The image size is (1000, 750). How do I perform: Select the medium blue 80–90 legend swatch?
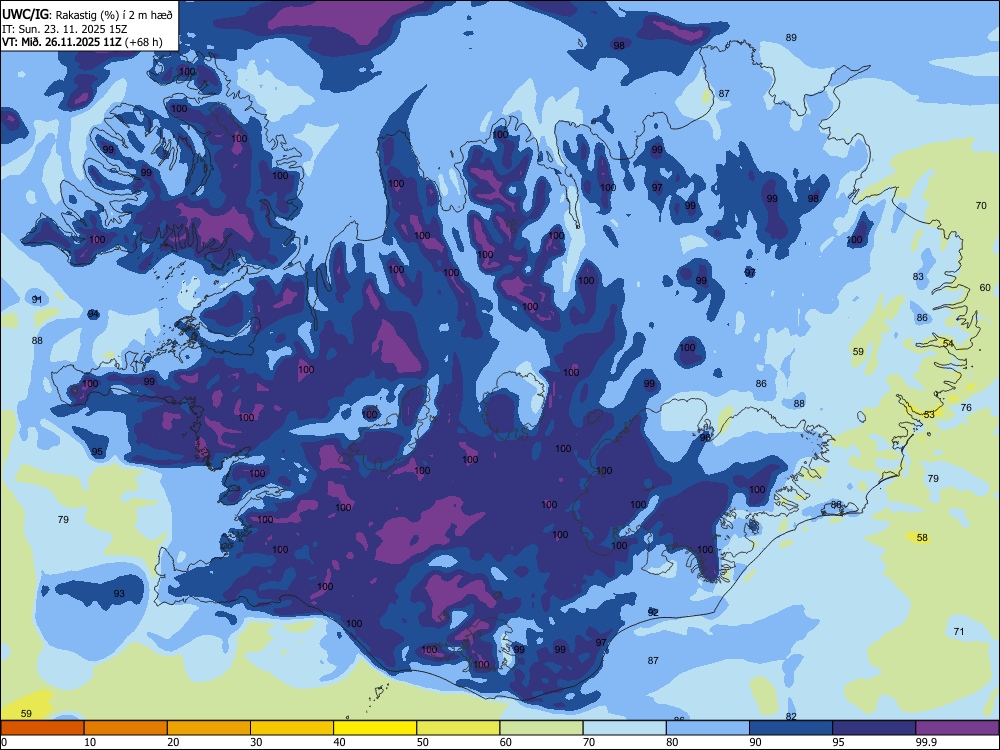pyautogui.click(x=708, y=728)
